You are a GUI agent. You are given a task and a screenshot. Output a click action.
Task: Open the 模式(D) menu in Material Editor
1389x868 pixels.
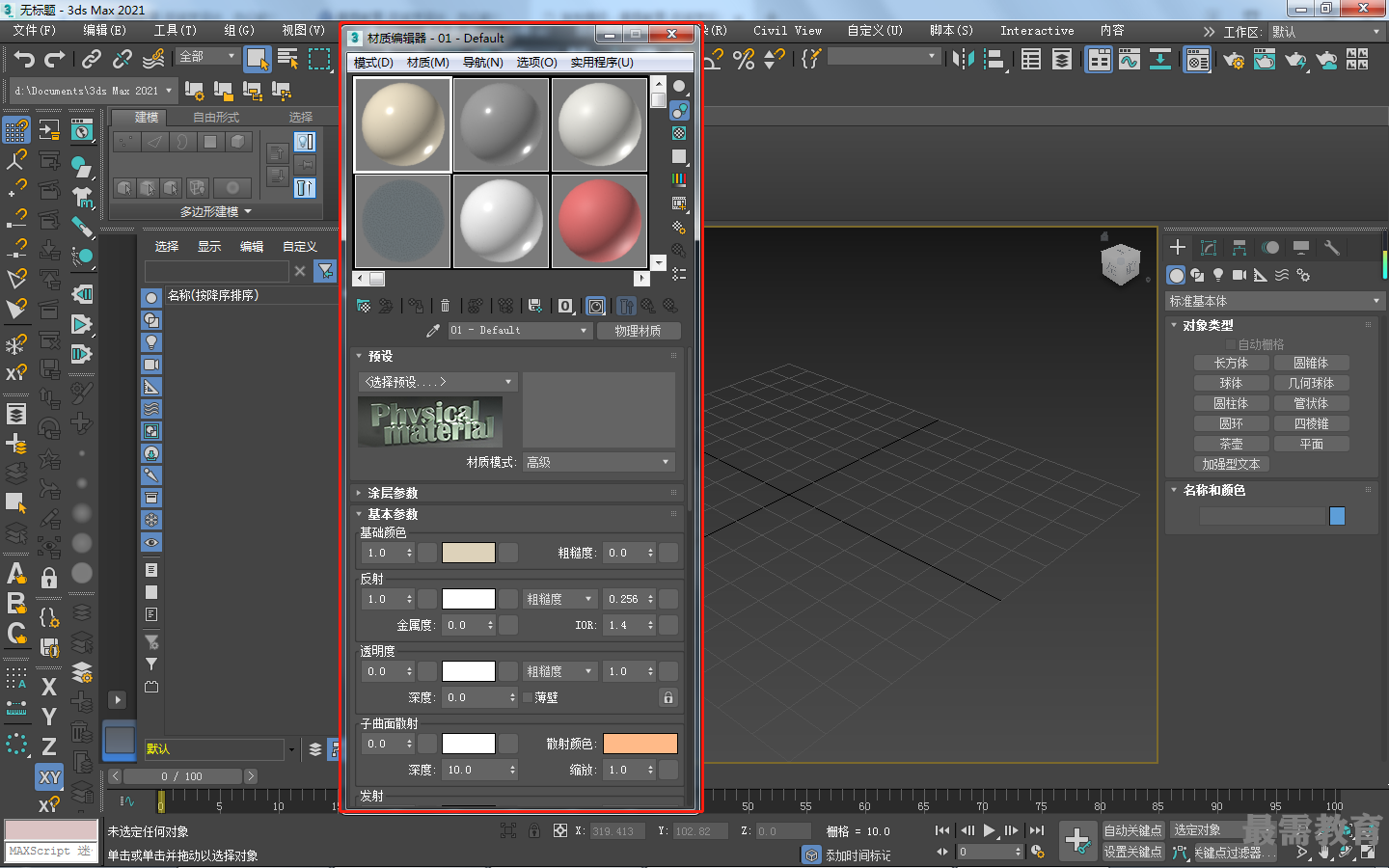373,63
